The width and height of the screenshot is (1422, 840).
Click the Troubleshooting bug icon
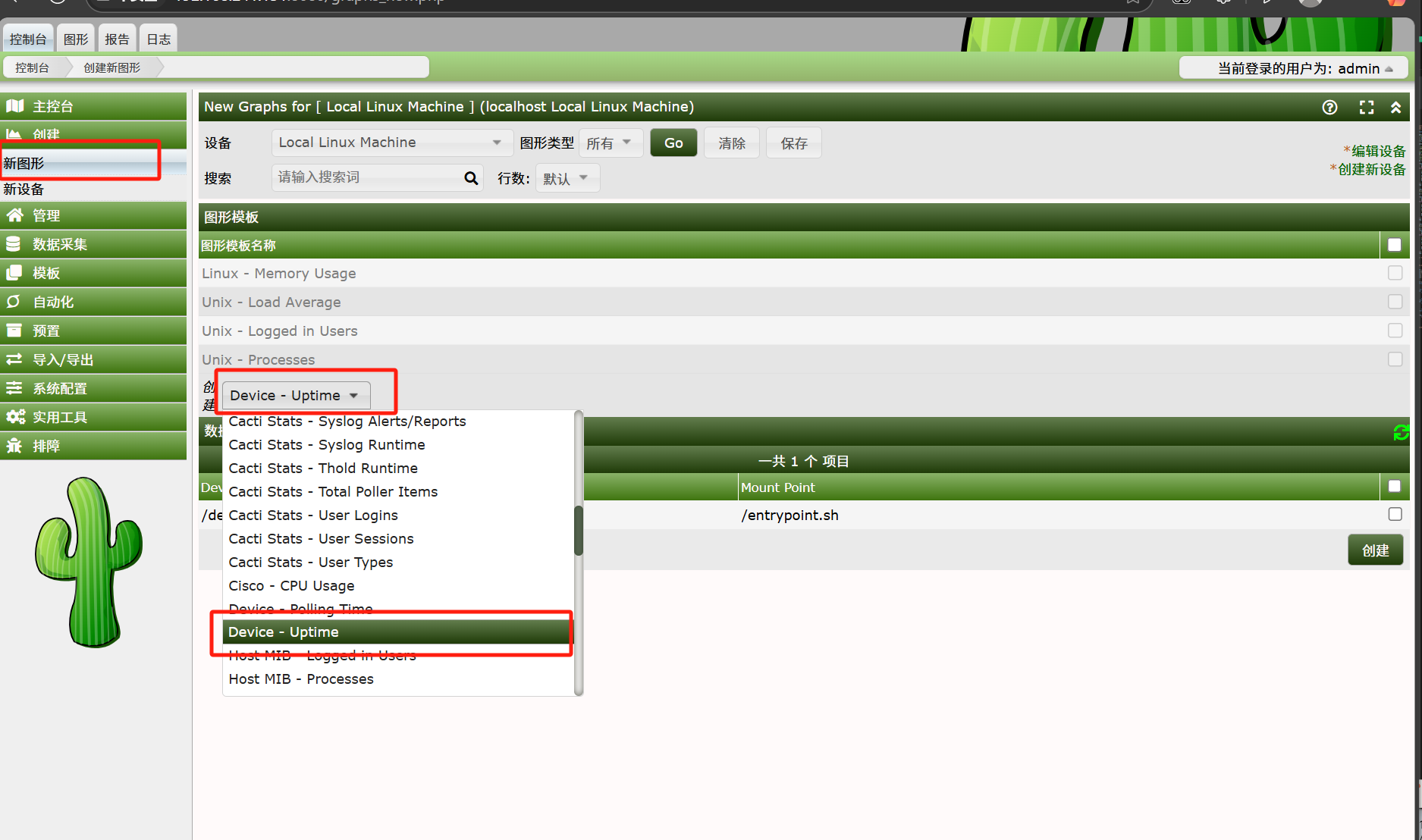tap(14, 446)
